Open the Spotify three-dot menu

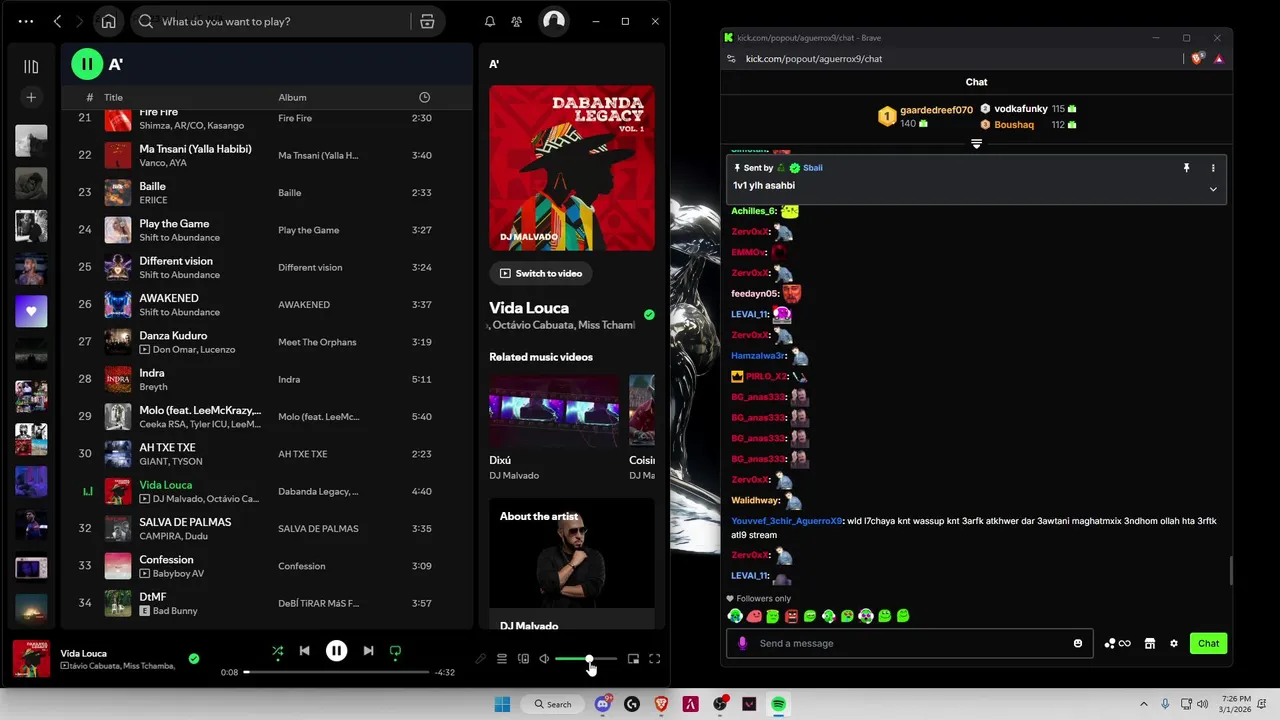(x=26, y=21)
